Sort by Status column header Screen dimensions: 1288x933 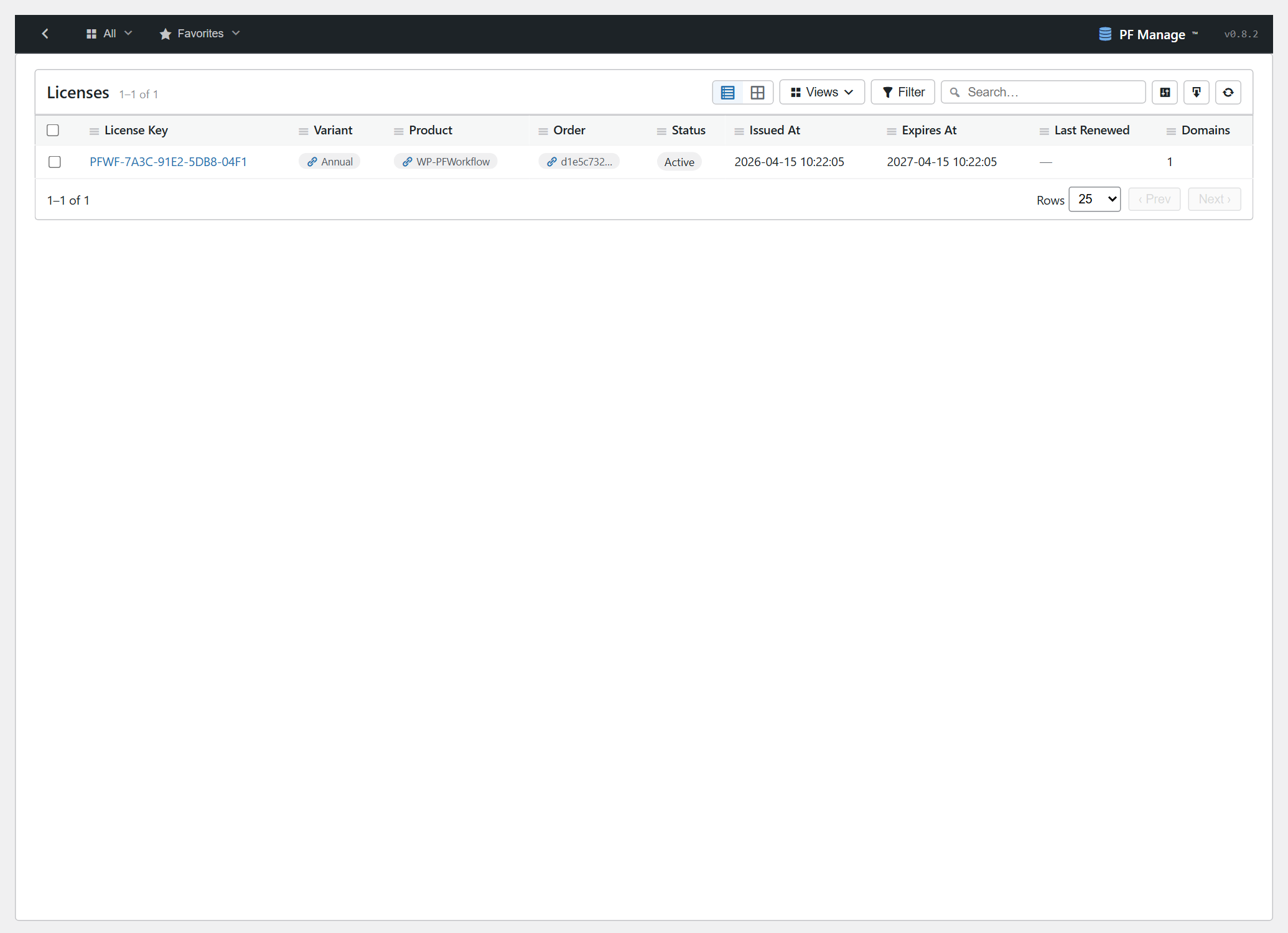pyautogui.click(x=688, y=130)
